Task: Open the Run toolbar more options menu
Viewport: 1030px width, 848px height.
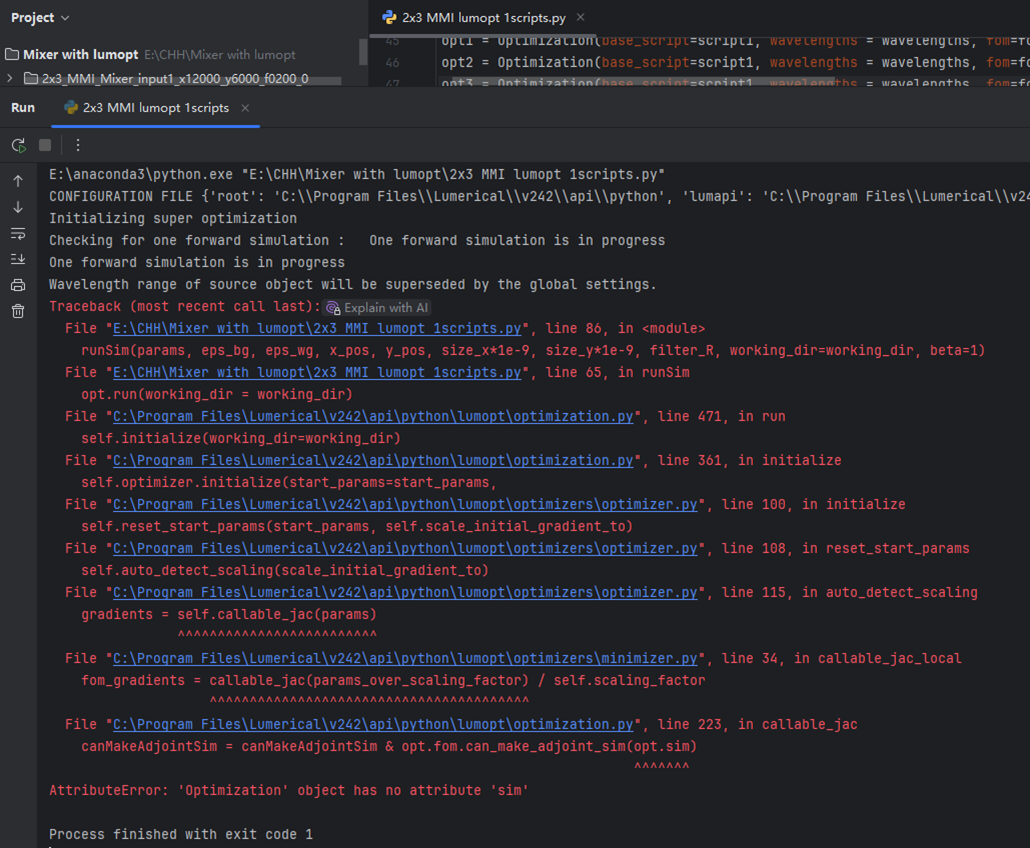Action: [x=77, y=145]
